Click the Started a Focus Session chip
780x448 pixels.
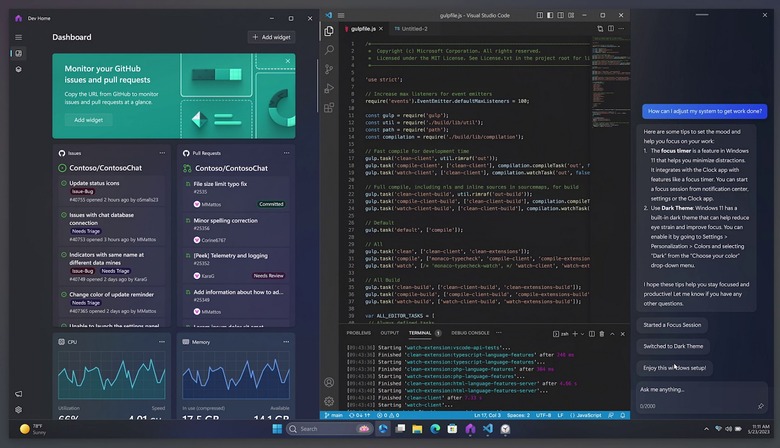(672, 325)
